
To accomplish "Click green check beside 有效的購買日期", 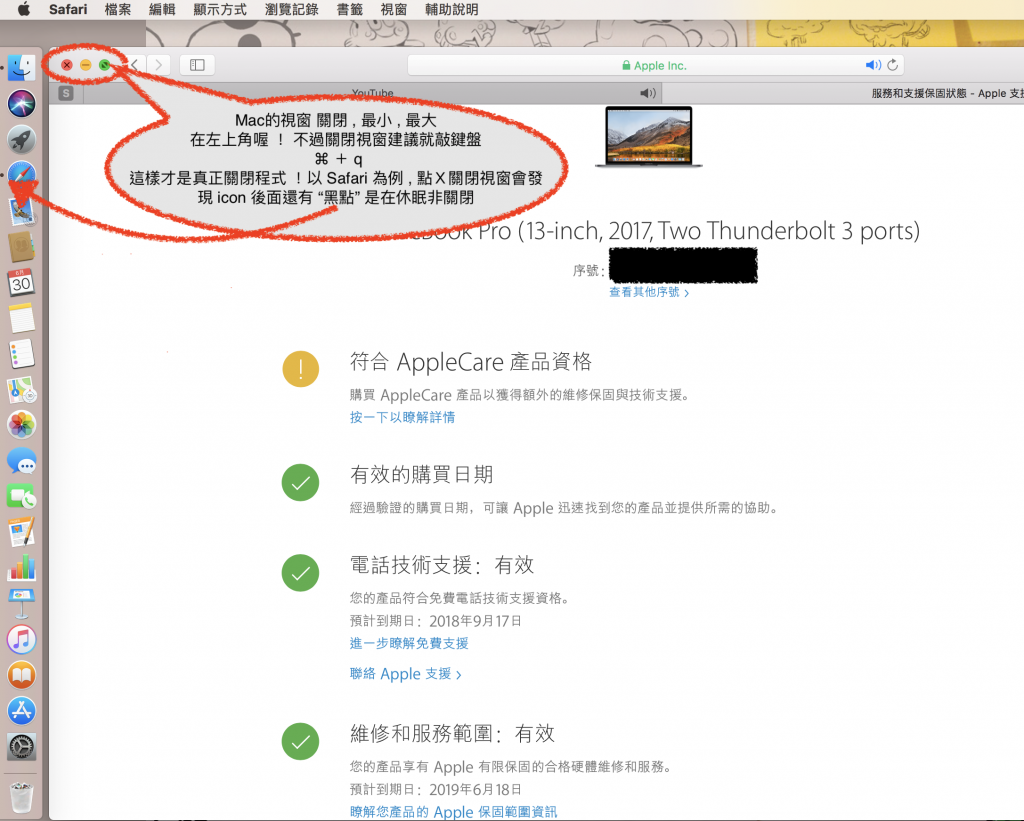I will [300, 483].
